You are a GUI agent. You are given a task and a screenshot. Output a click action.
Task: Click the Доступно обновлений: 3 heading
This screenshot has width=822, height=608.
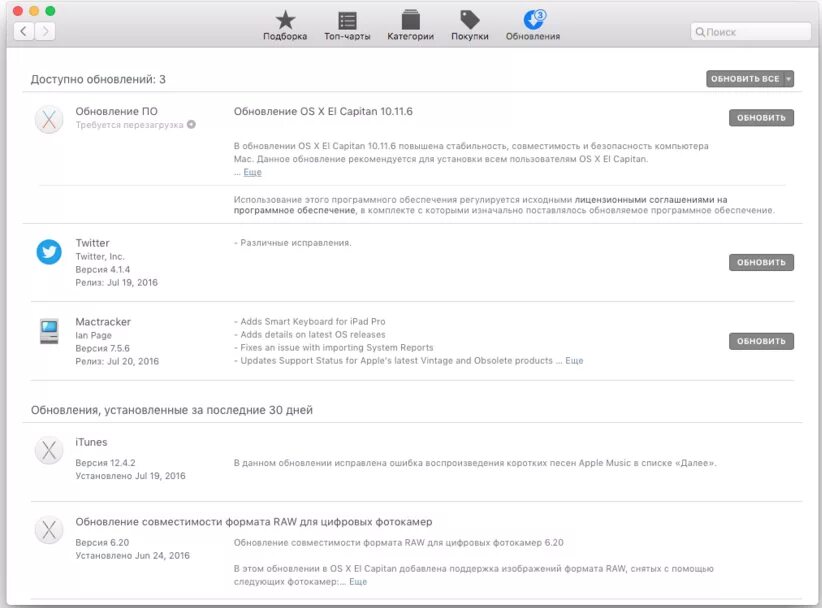tap(98, 79)
